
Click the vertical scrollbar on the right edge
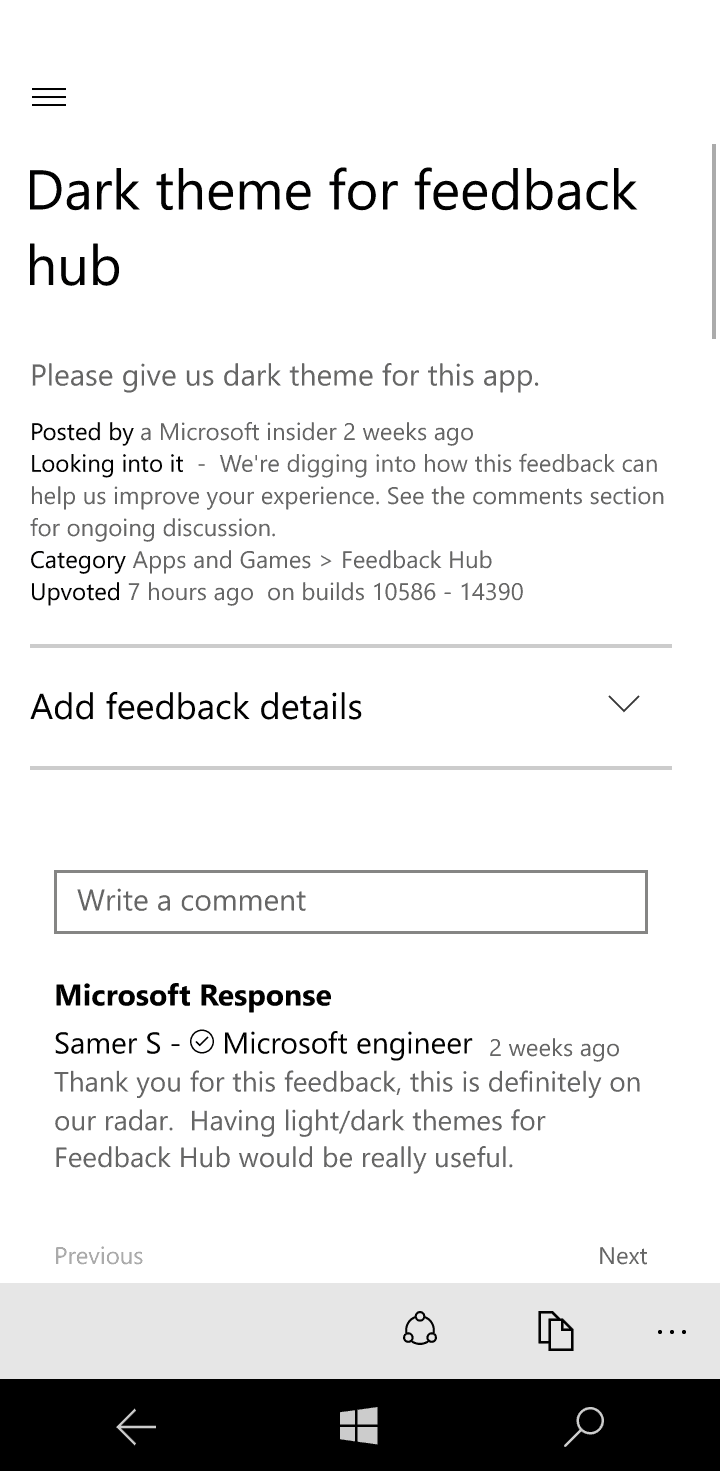pos(714,241)
